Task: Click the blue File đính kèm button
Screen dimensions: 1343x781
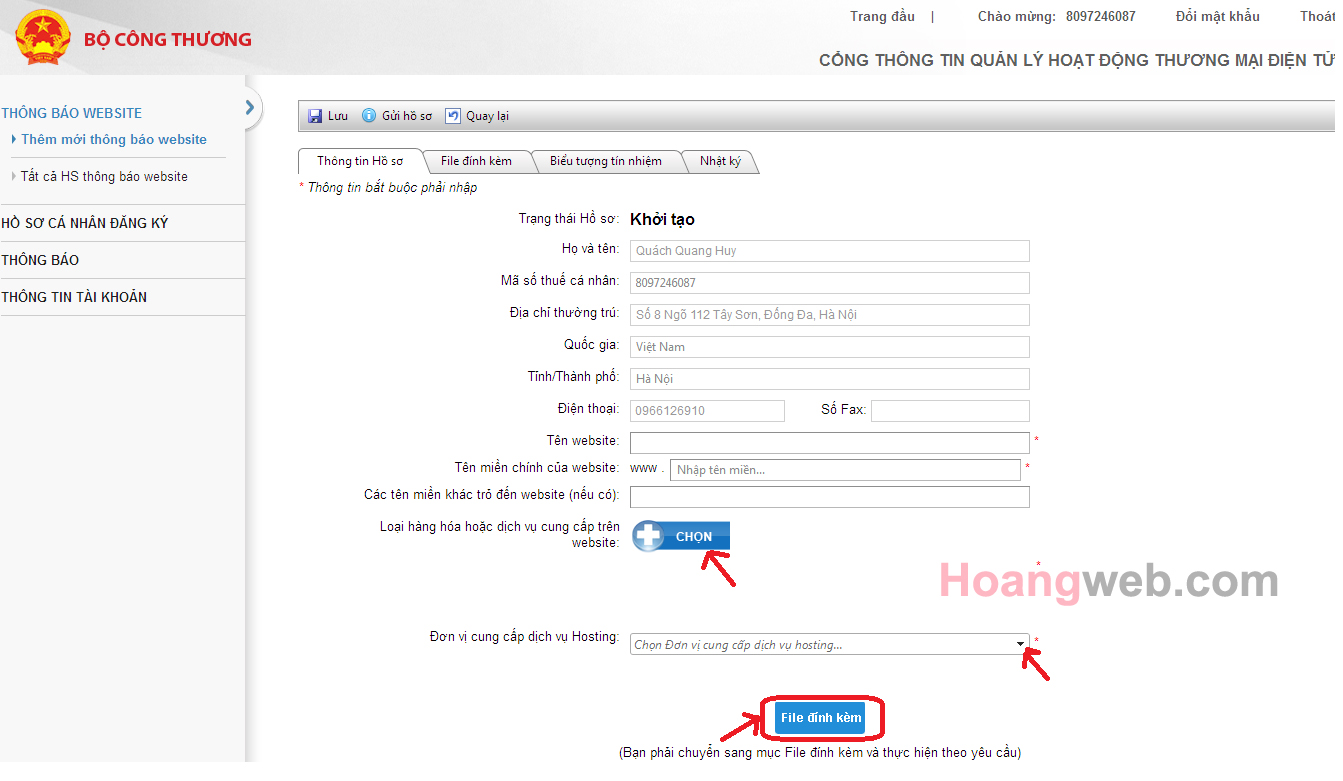Action: point(820,718)
